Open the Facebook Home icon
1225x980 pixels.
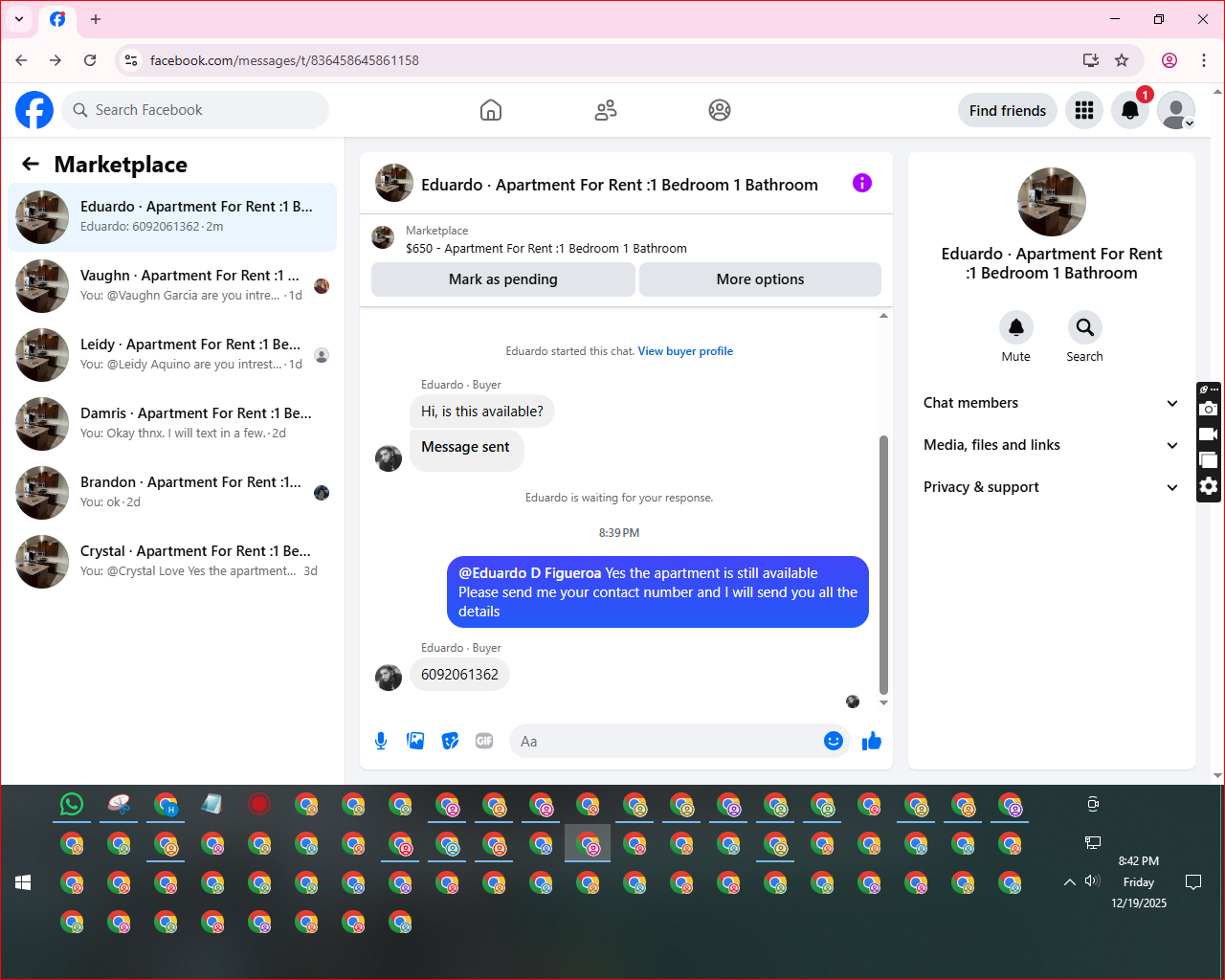(x=491, y=110)
